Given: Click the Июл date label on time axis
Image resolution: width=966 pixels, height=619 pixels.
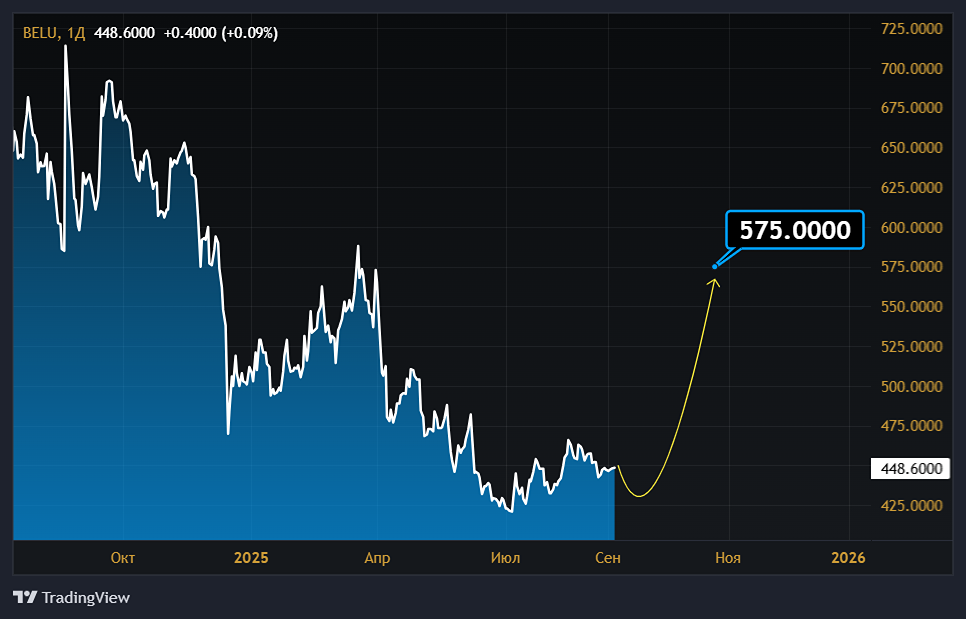Looking at the screenshot, I should (505, 558).
